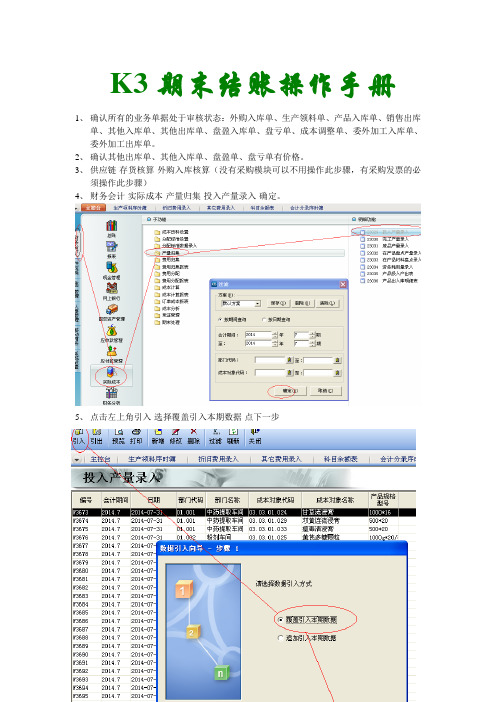Open the 应收款管理 module icon
The image size is (496, 702).
pos(111,331)
